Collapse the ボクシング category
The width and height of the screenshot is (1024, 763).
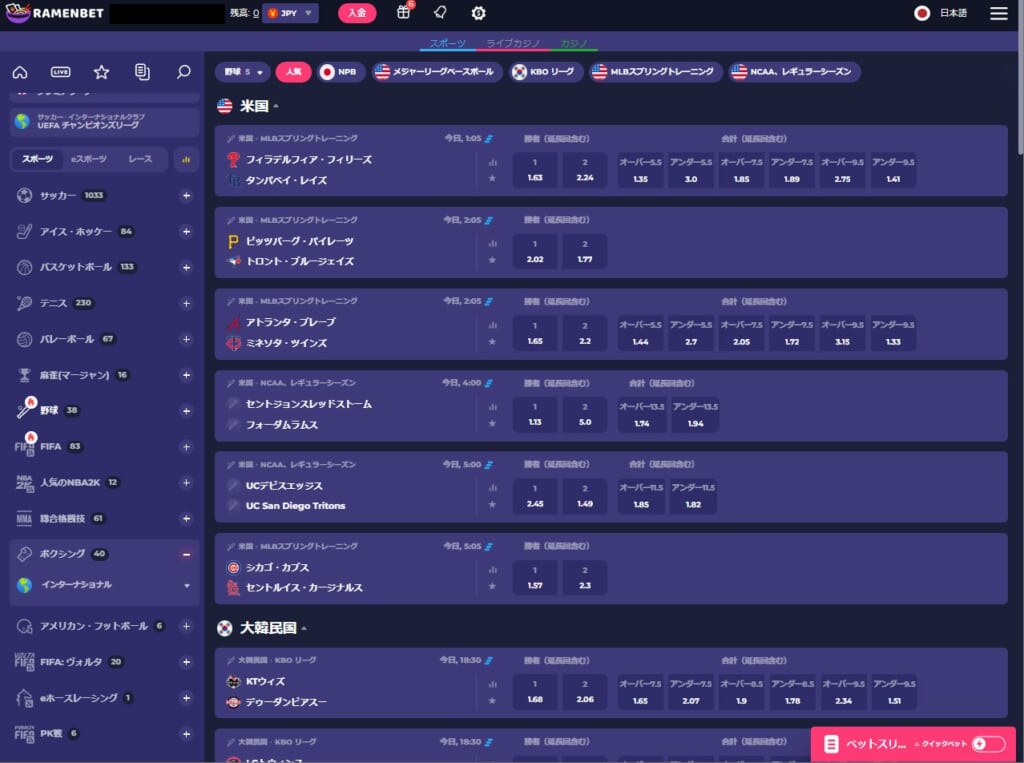[x=186, y=554]
